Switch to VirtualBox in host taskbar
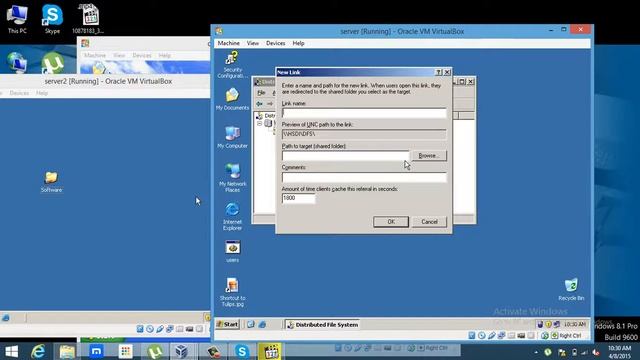Image resolution: width=640 pixels, height=360 pixels. (x=181, y=351)
